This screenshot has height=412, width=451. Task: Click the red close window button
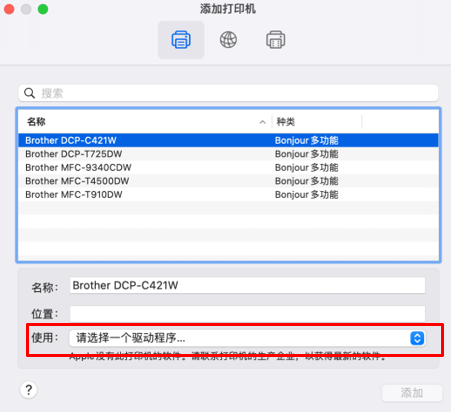[9, 9]
